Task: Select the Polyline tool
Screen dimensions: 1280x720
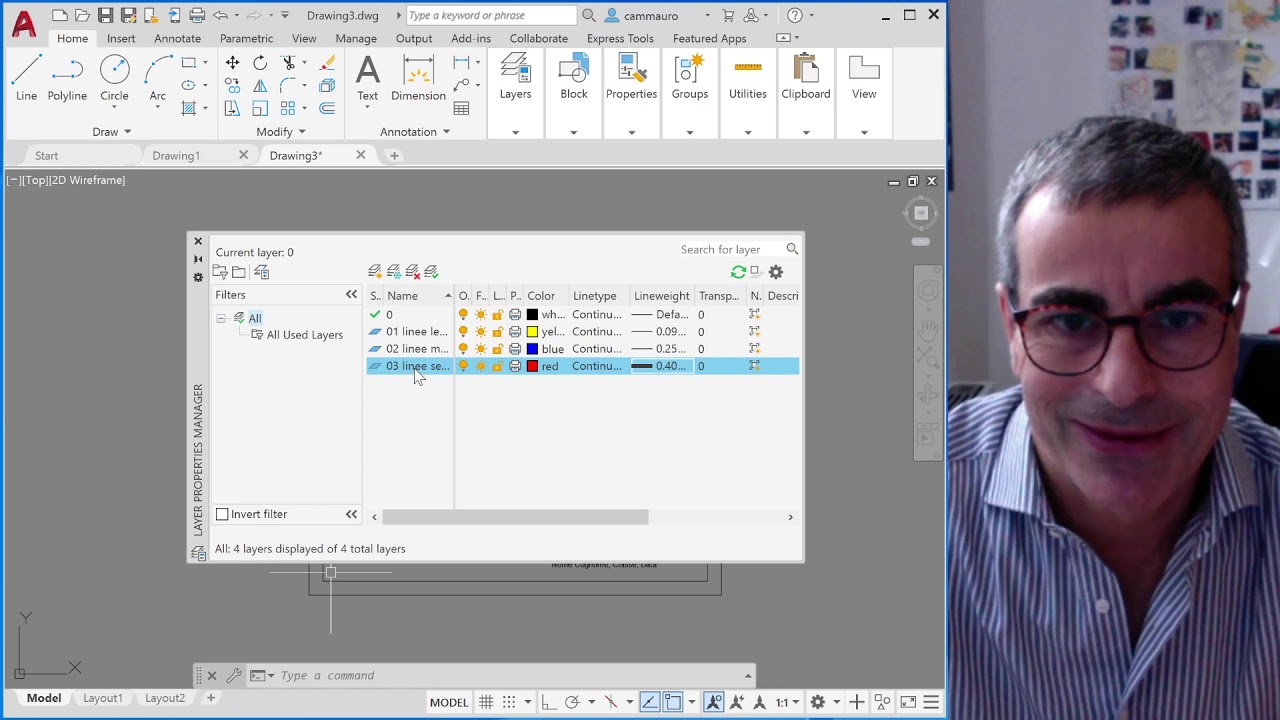Action: click(67, 78)
